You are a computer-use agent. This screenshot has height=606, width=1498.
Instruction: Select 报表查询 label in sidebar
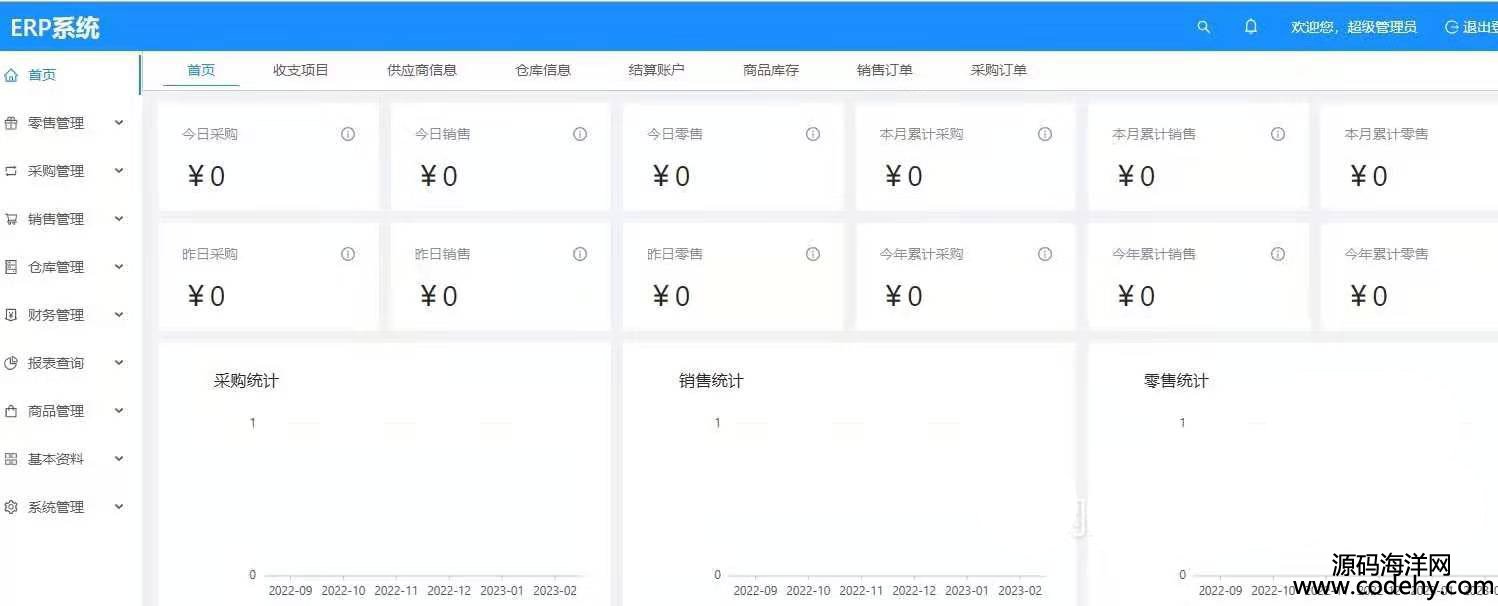pyautogui.click(x=56, y=363)
